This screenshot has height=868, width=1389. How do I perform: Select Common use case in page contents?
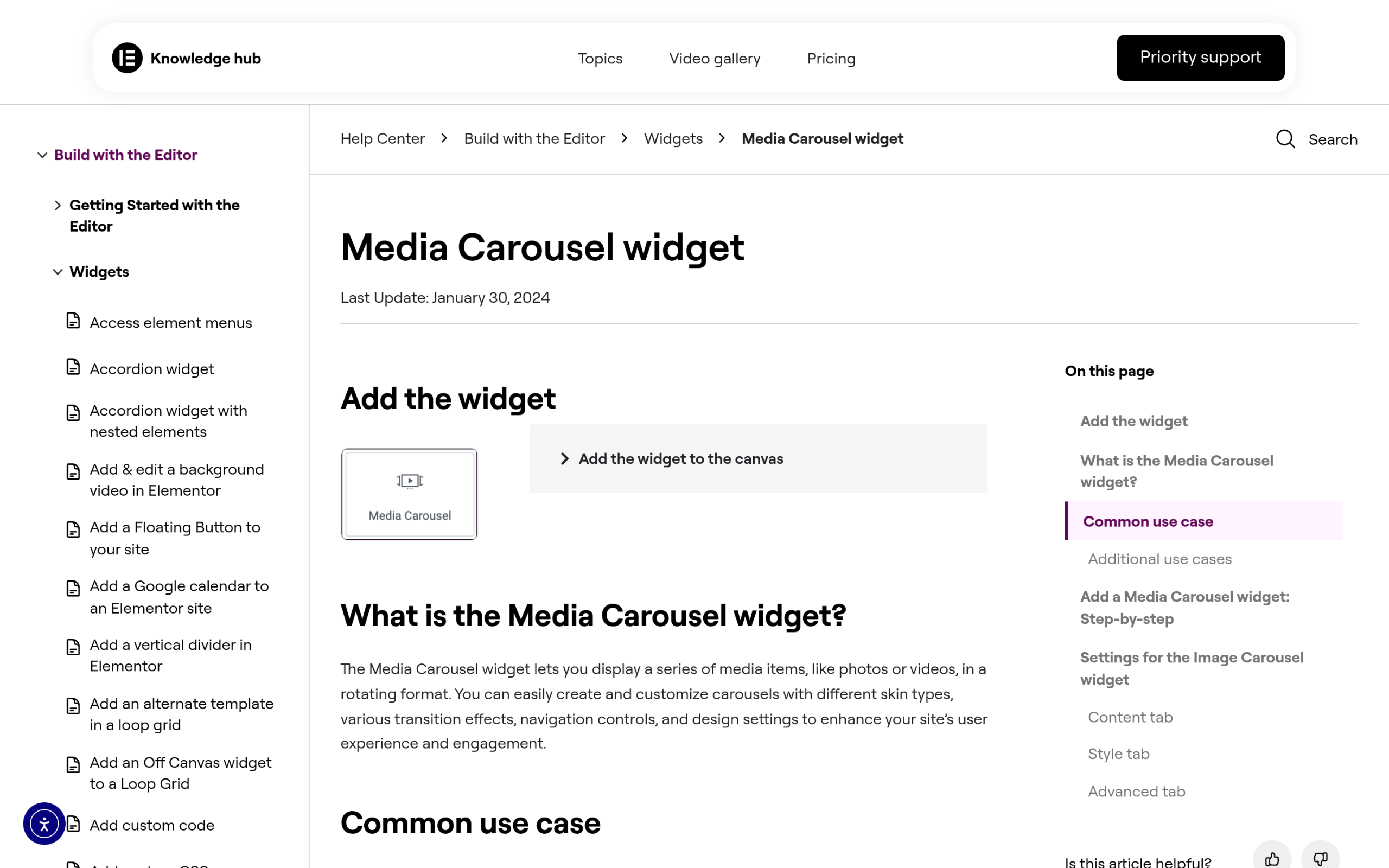pyautogui.click(x=1203, y=521)
